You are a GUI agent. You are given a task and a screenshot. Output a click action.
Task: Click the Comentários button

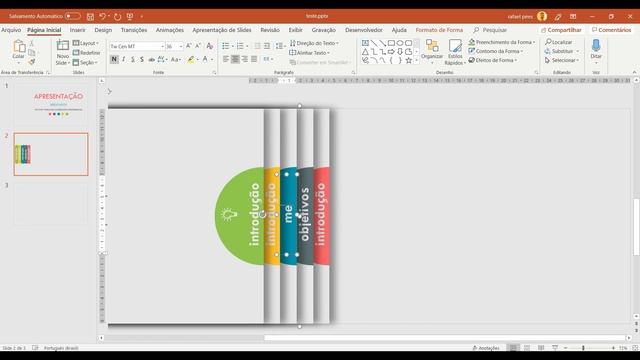(x=611, y=30)
